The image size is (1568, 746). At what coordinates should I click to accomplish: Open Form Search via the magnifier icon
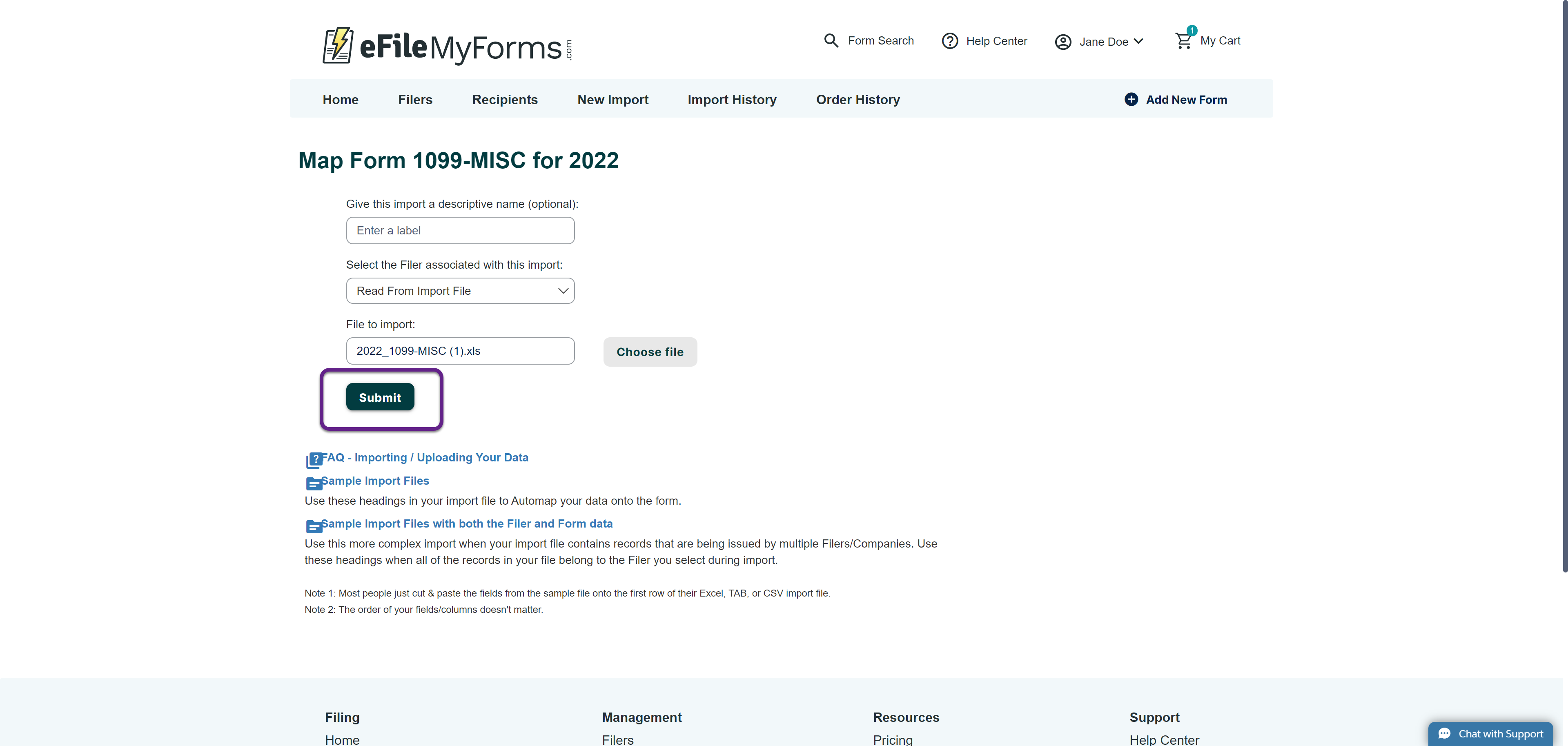(831, 40)
